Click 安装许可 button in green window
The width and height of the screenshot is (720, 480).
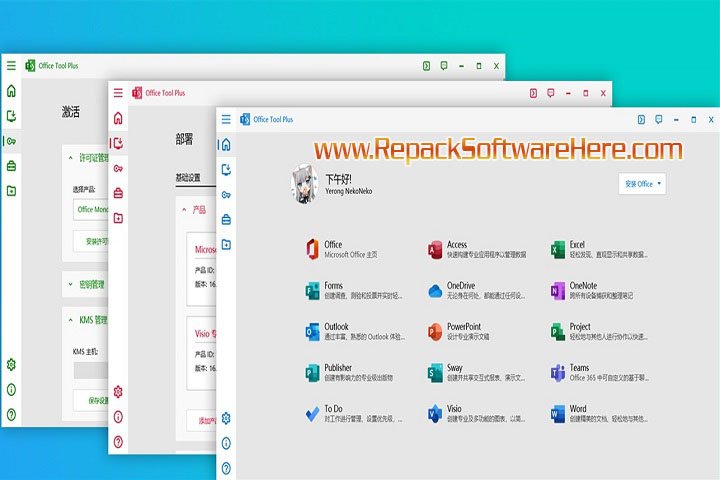90,241
